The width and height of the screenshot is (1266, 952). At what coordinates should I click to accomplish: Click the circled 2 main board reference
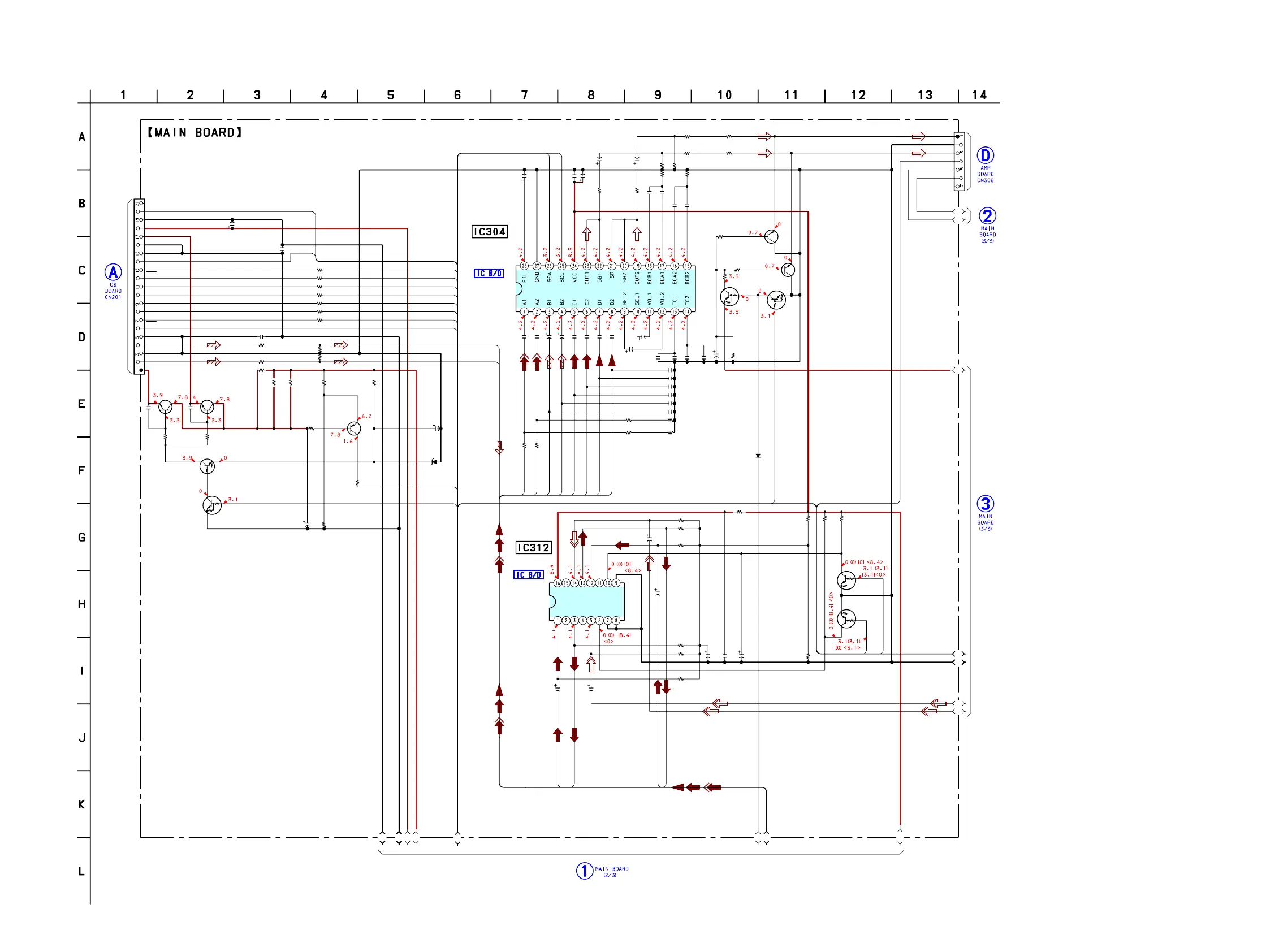pyautogui.click(x=987, y=216)
